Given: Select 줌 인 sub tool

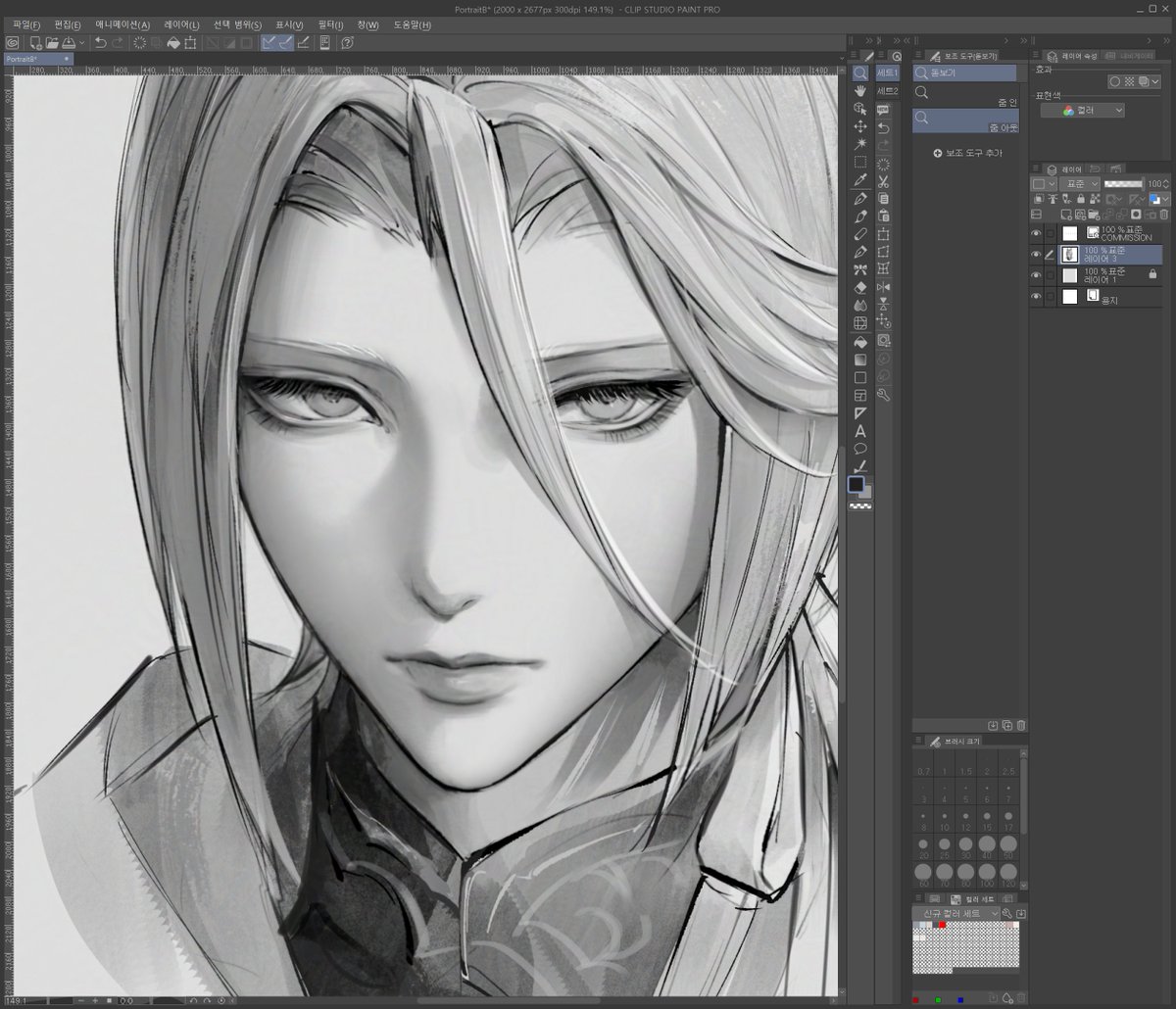Looking at the screenshot, I should click(x=965, y=95).
